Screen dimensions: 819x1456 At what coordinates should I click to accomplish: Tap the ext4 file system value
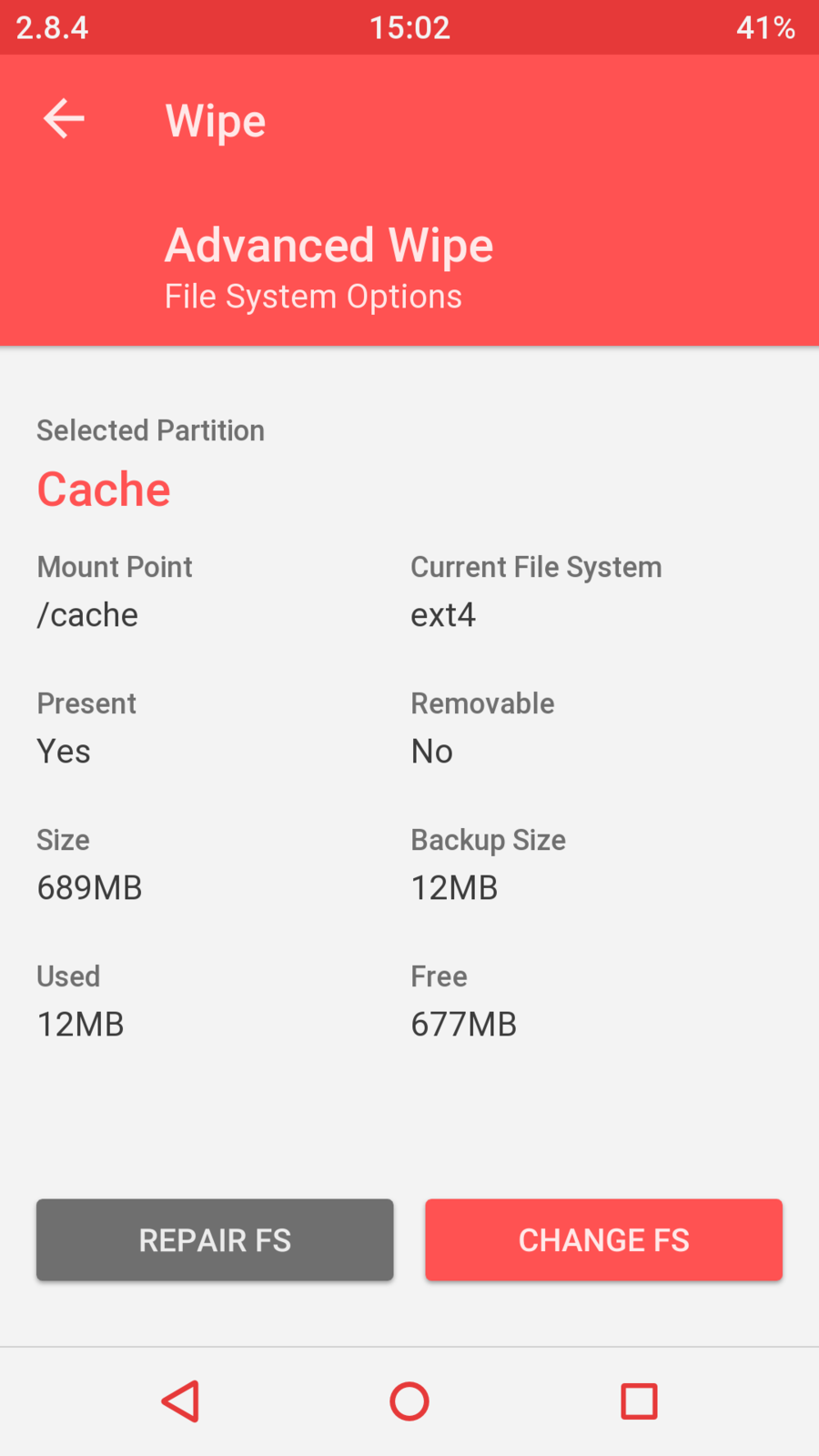(443, 615)
